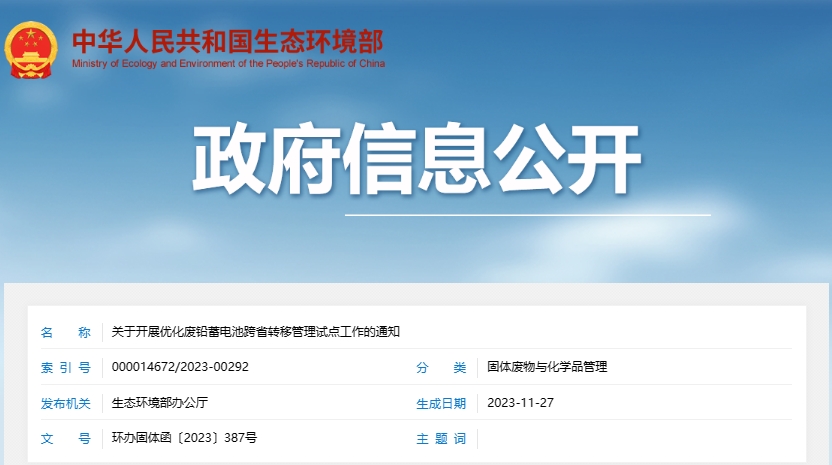
Task: Click the empty 主题词 value cell
Action: 640,438
